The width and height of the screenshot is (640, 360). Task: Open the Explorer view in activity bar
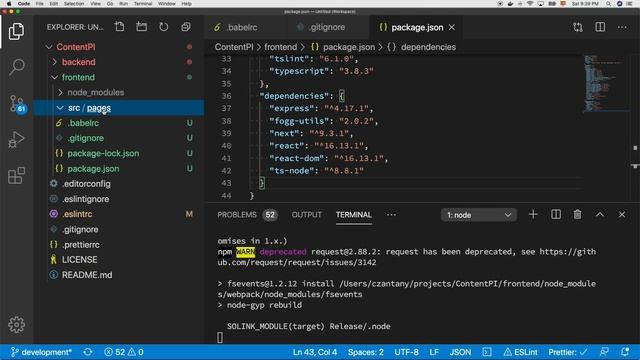(16, 31)
